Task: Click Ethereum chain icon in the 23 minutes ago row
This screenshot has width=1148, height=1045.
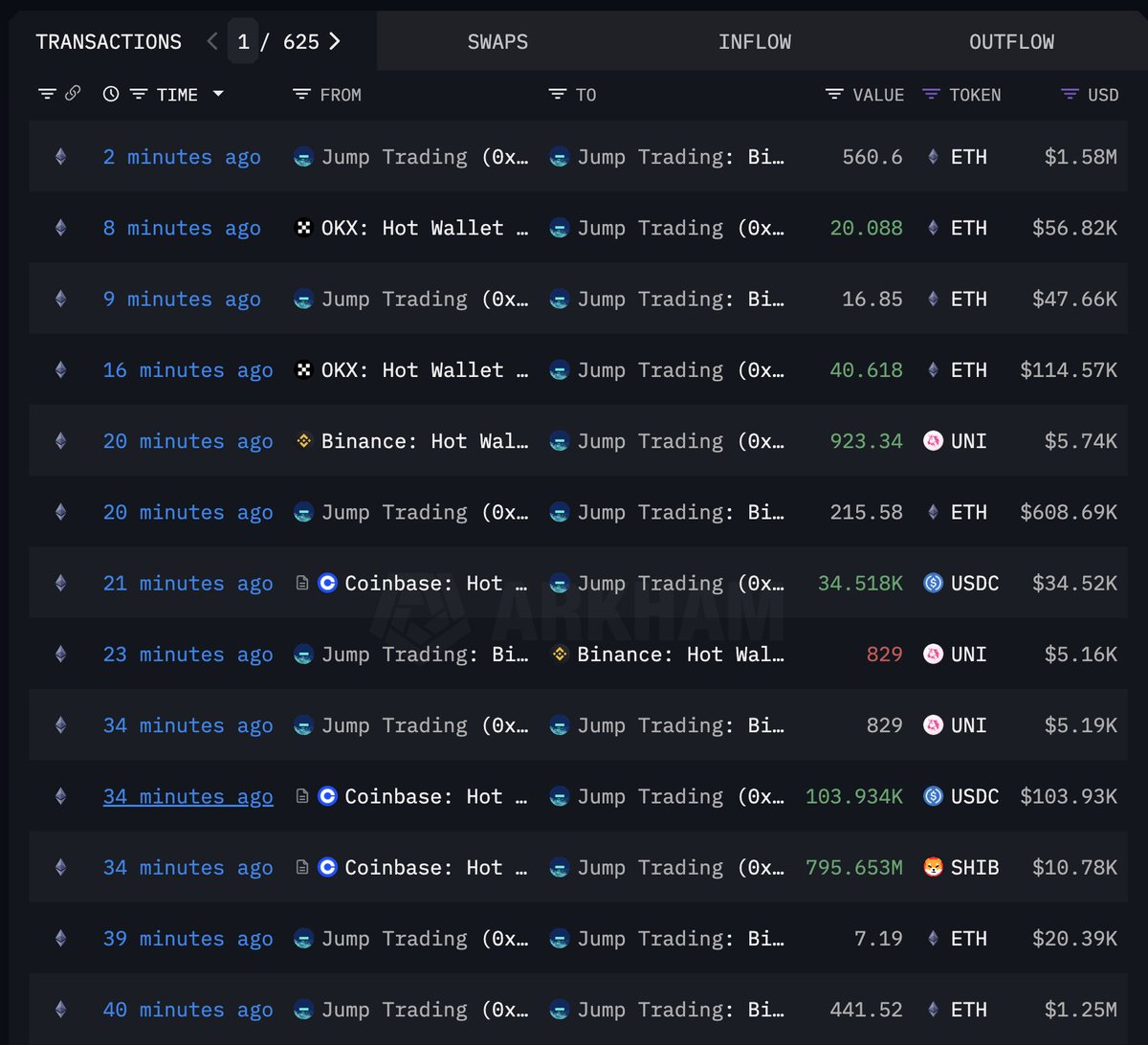Action: click(x=61, y=655)
